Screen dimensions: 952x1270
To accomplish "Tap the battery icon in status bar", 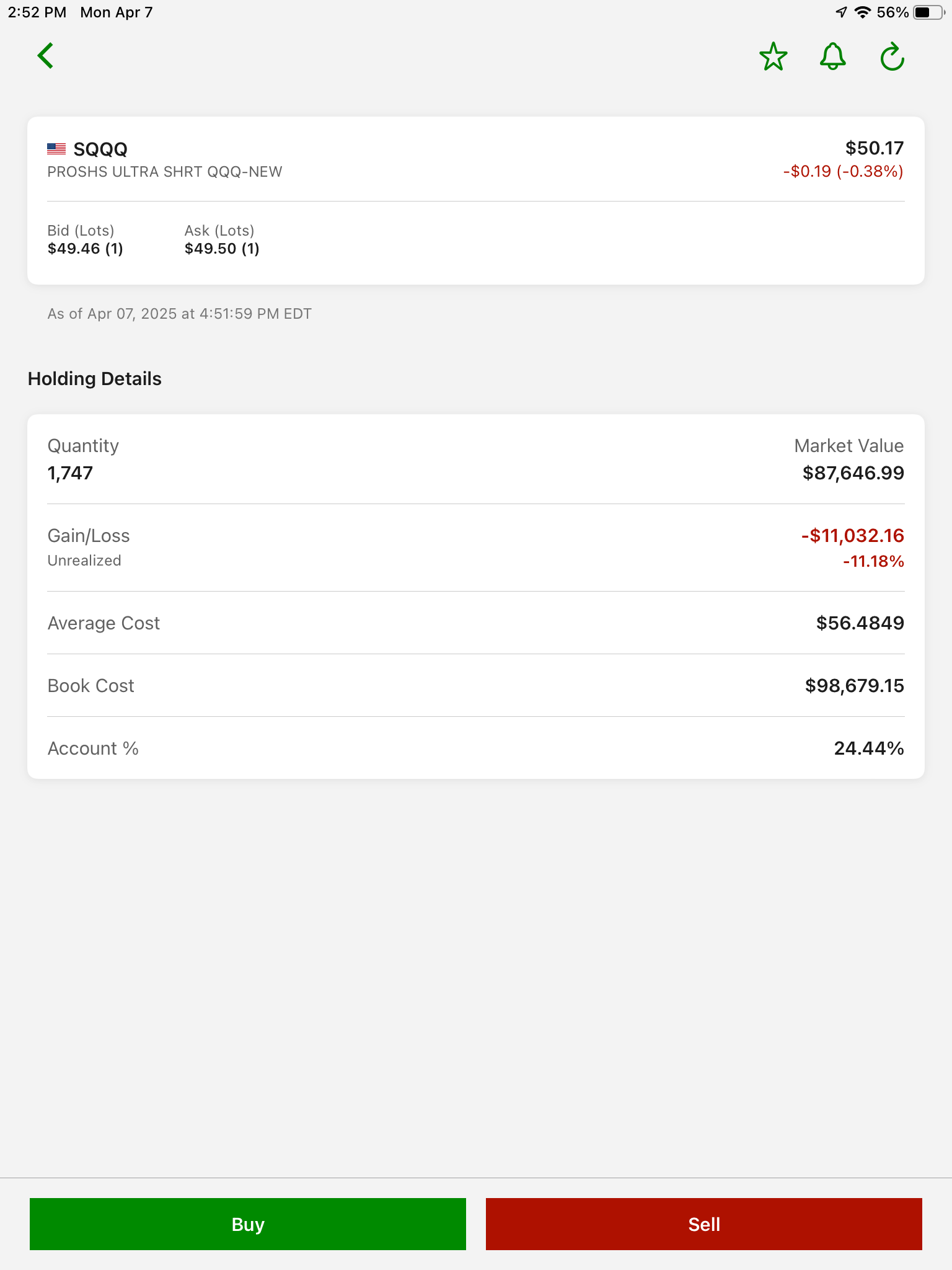I will 929,12.
